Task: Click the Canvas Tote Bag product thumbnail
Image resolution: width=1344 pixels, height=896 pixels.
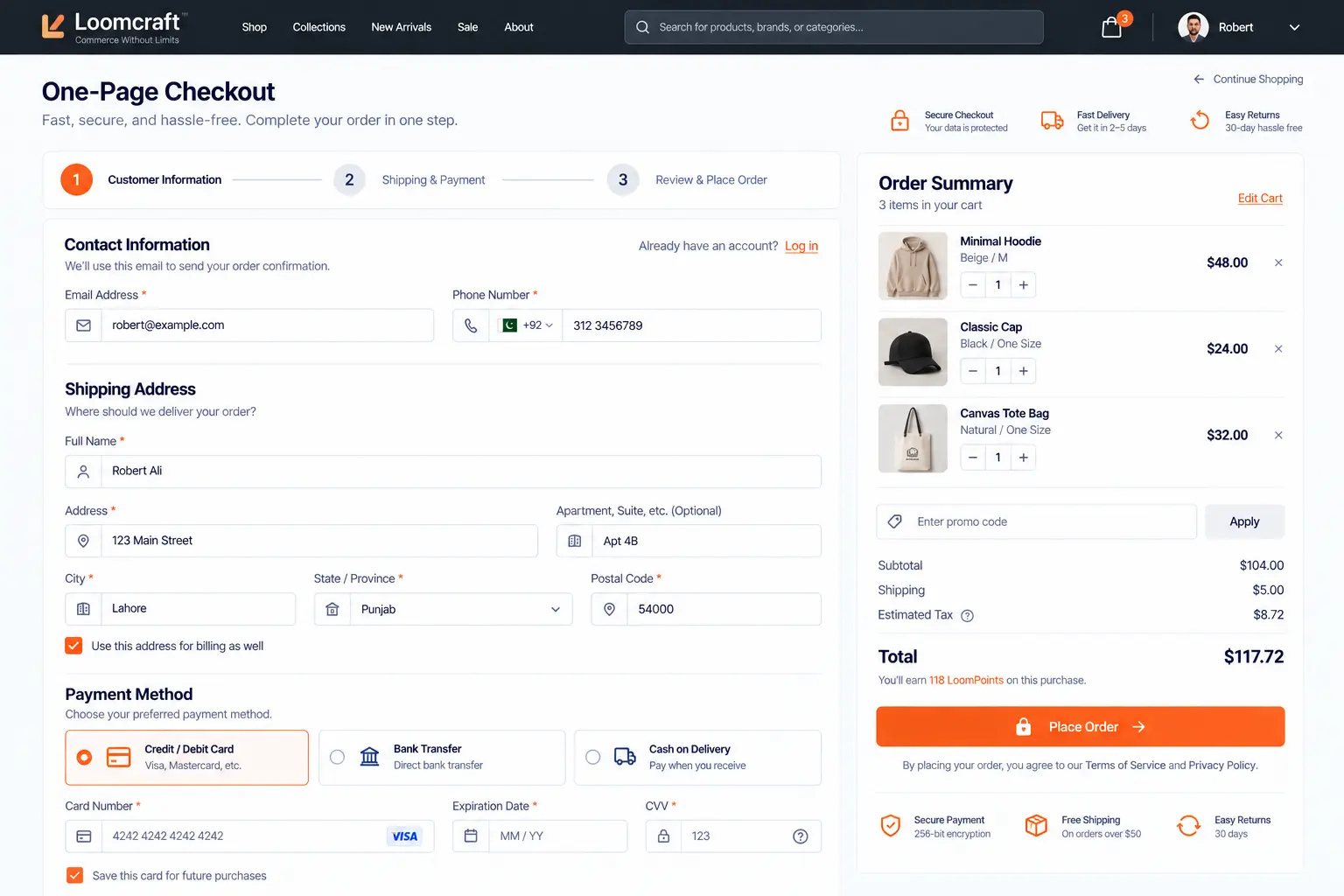Action: [913, 438]
